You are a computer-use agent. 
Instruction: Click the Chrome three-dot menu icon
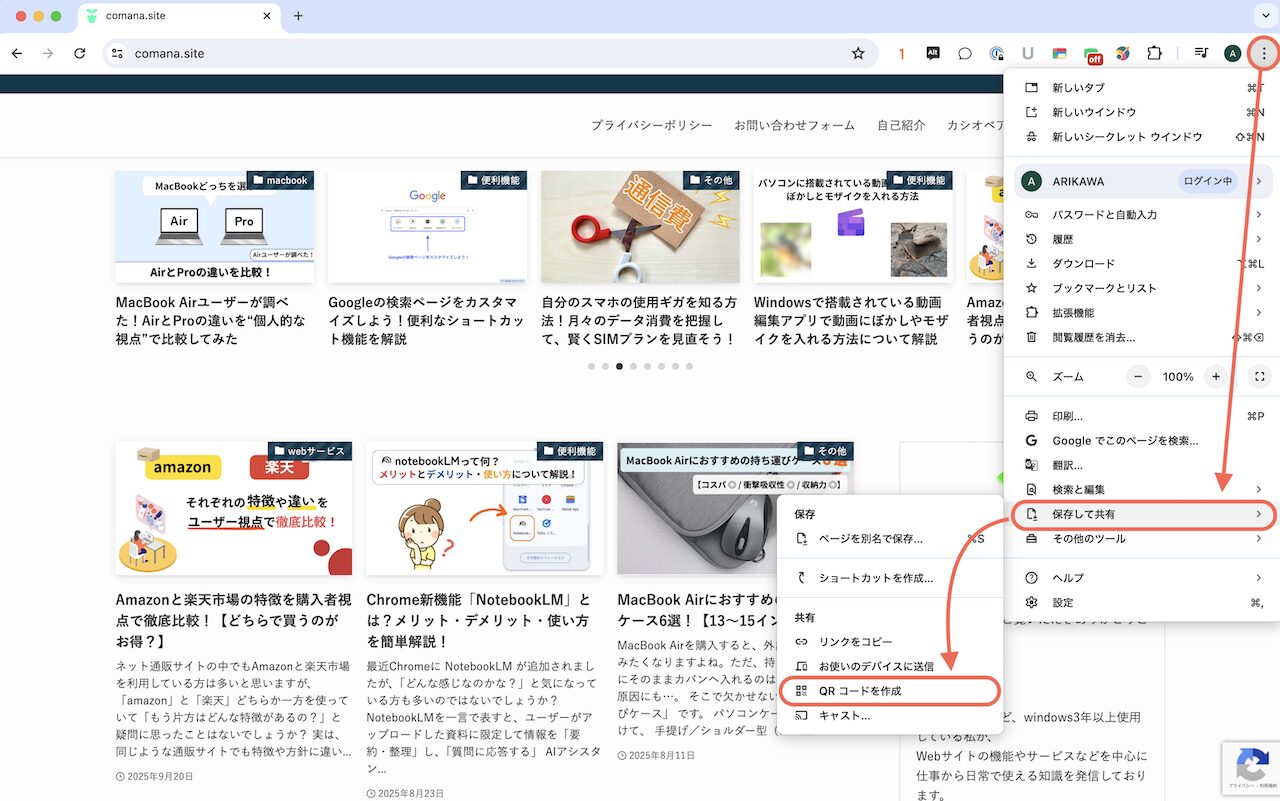pyautogui.click(x=1264, y=53)
